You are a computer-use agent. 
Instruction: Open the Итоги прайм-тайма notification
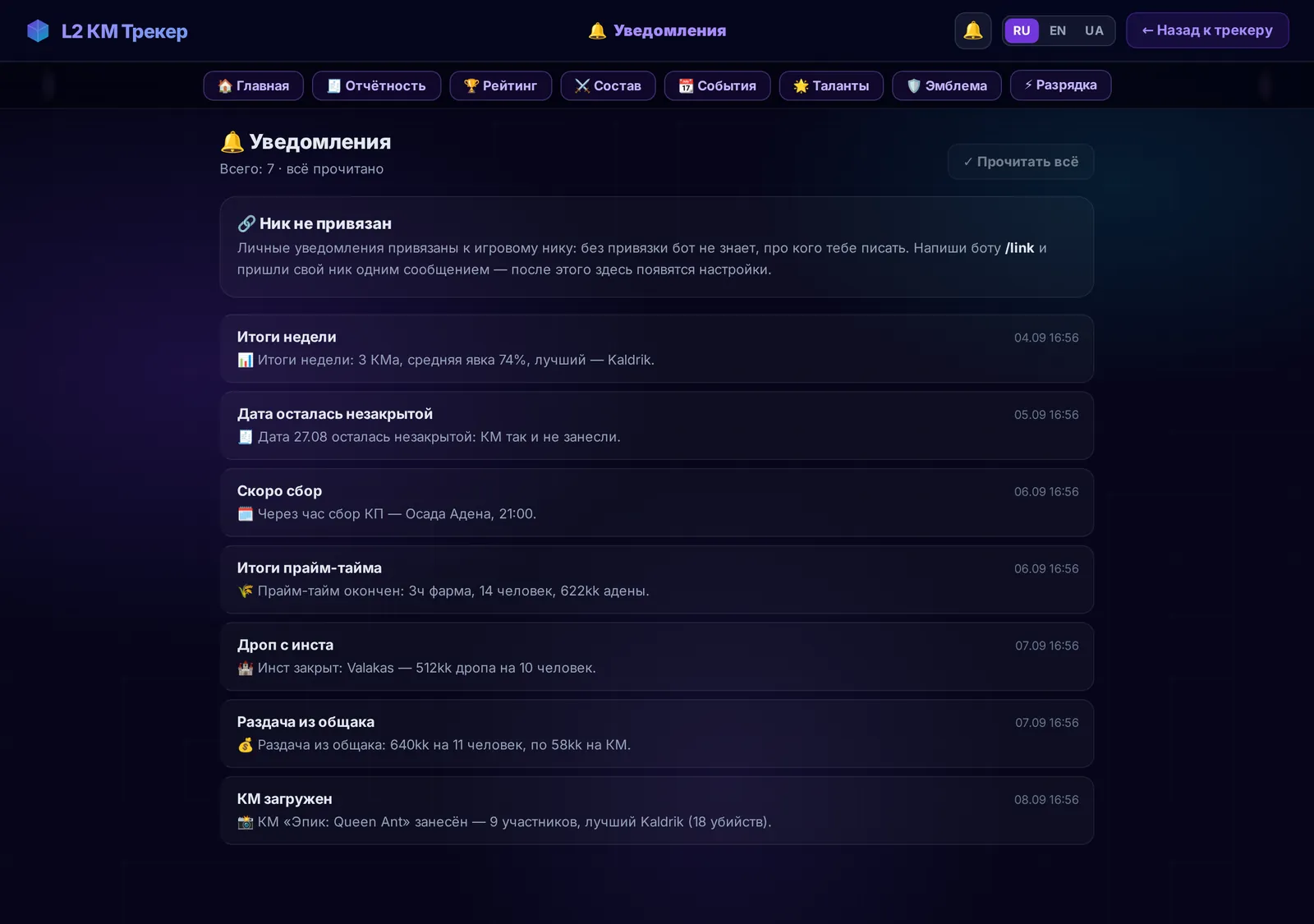pyautogui.click(x=657, y=580)
